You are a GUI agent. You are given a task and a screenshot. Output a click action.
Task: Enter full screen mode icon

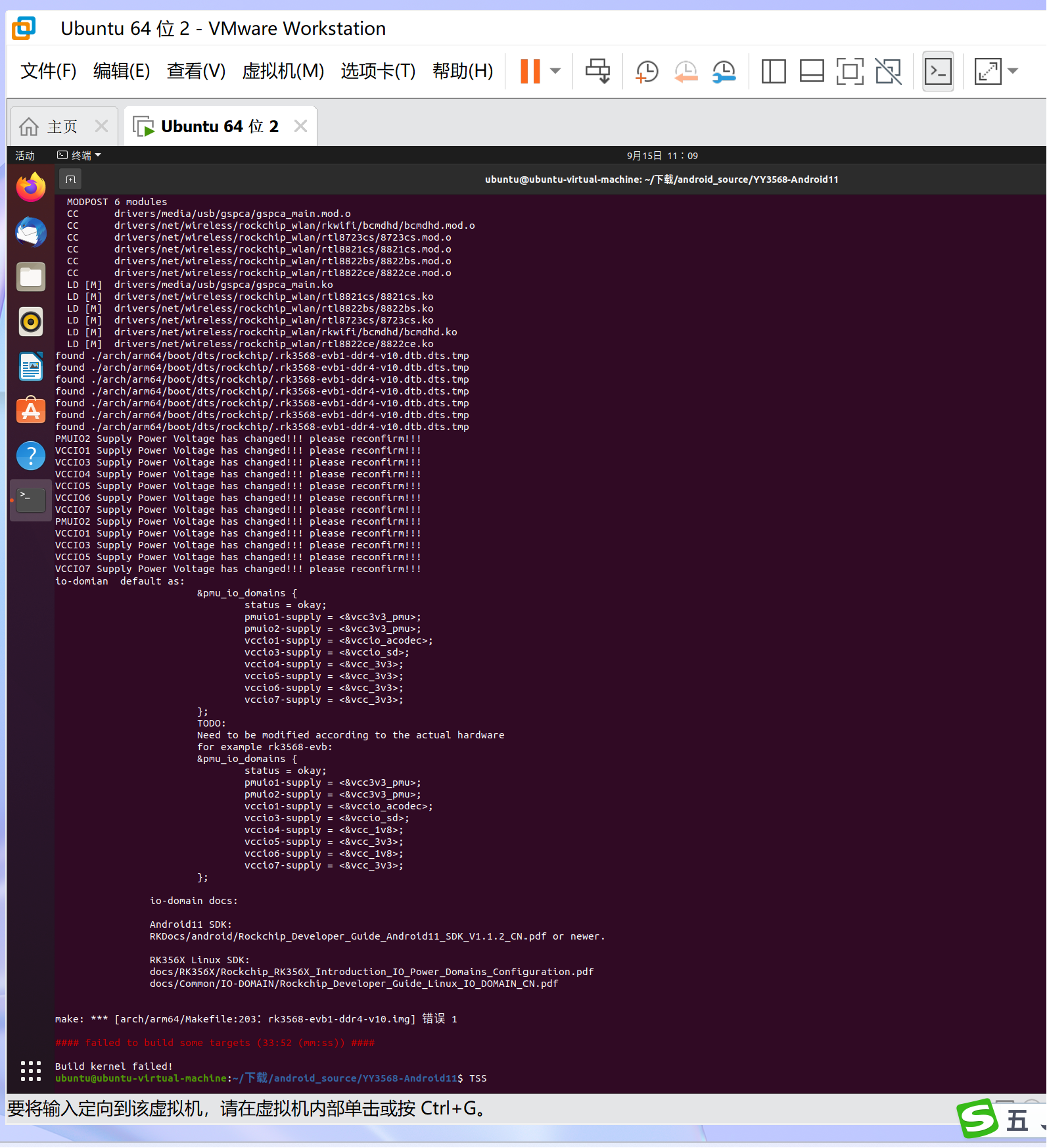849,71
